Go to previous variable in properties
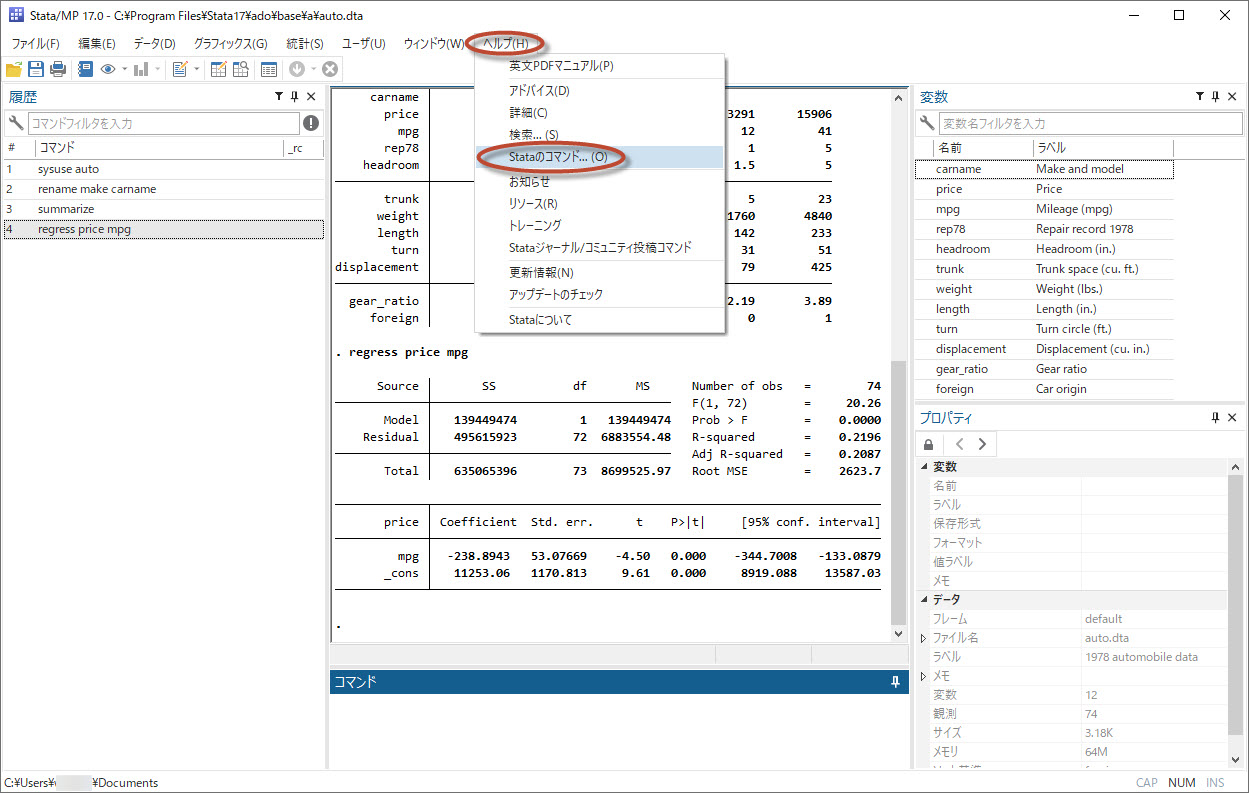Screen dimensions: 1249x793 [960, 444]
